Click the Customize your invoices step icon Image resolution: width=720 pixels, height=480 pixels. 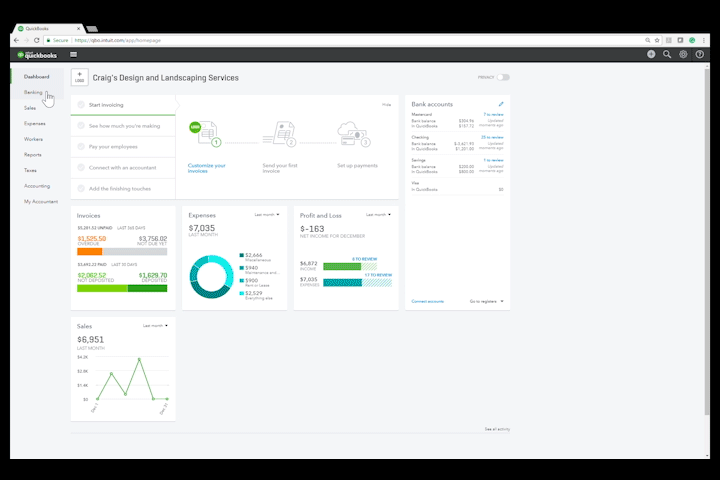[x=205, y=134]
